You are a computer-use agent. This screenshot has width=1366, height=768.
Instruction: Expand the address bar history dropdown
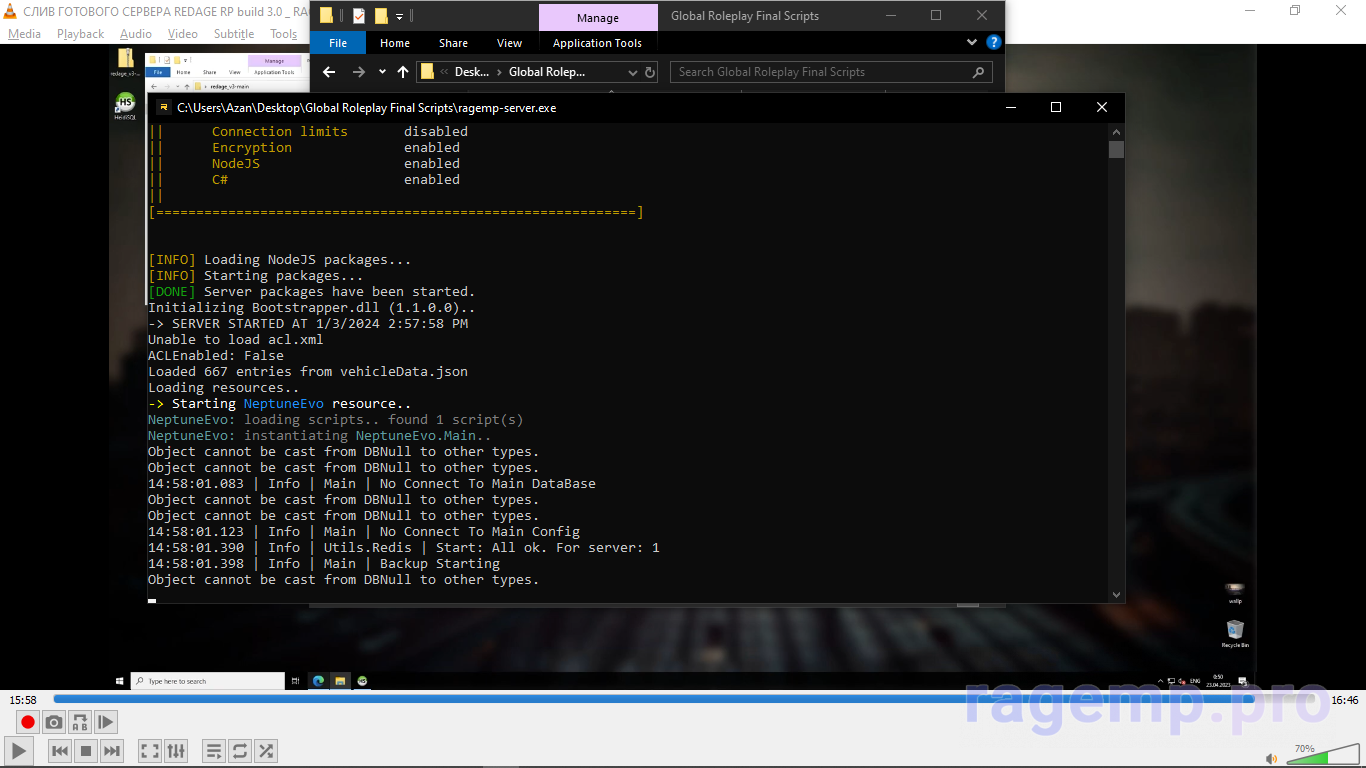(632, 72)
